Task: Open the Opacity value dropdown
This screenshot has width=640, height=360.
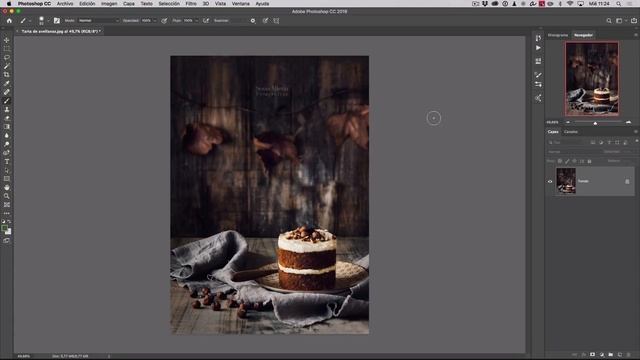Action: 154,20
